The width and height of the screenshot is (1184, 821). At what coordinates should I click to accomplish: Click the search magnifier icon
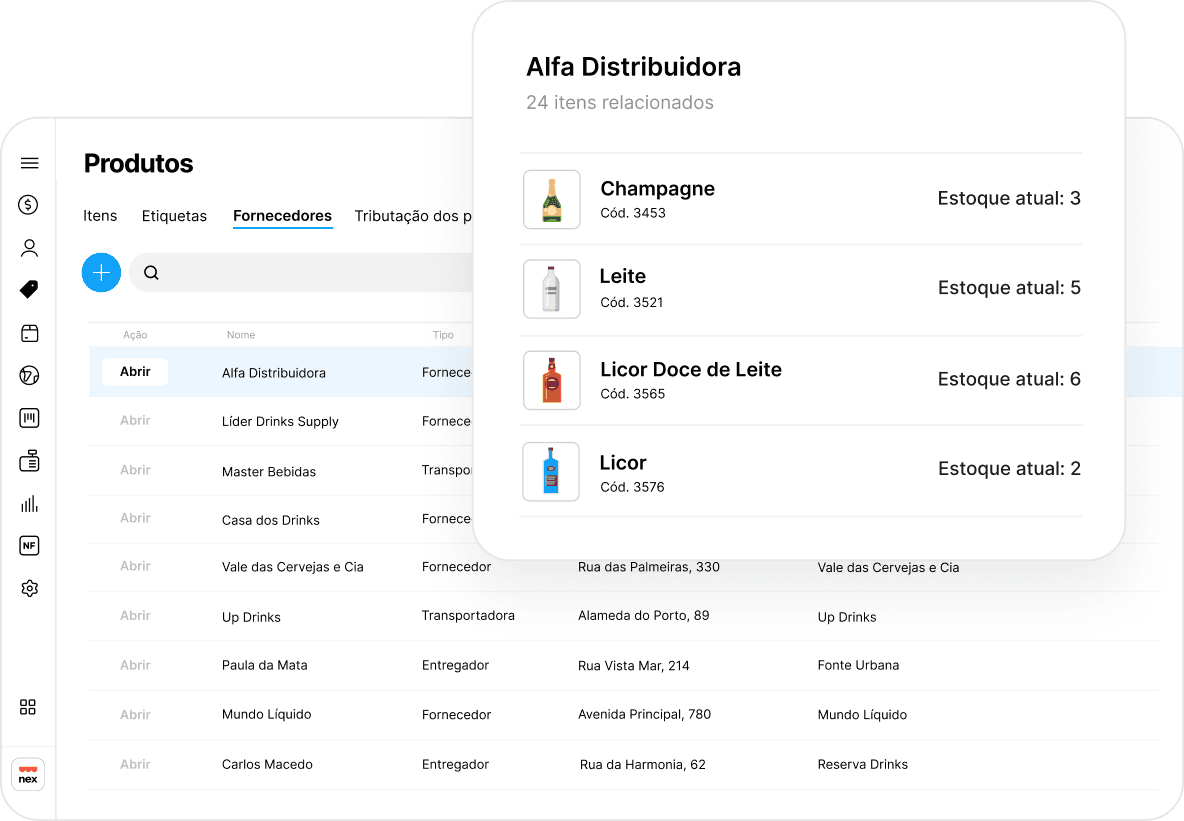pyautogui.click(x=151, y=273)
